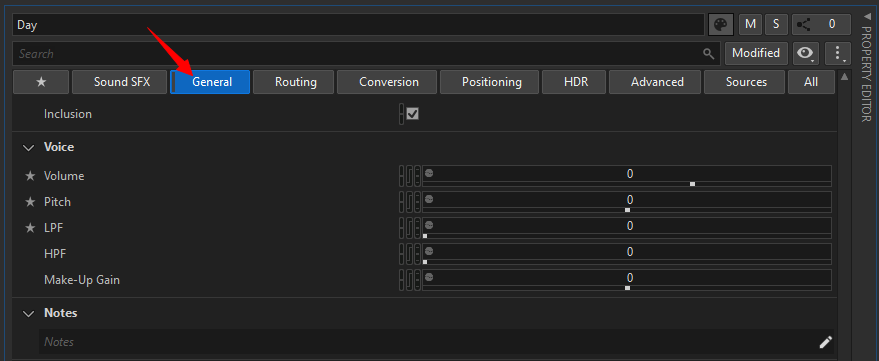Switch to the Routing tab
This screenshot has width=879, height=361.
pos(295,82)
